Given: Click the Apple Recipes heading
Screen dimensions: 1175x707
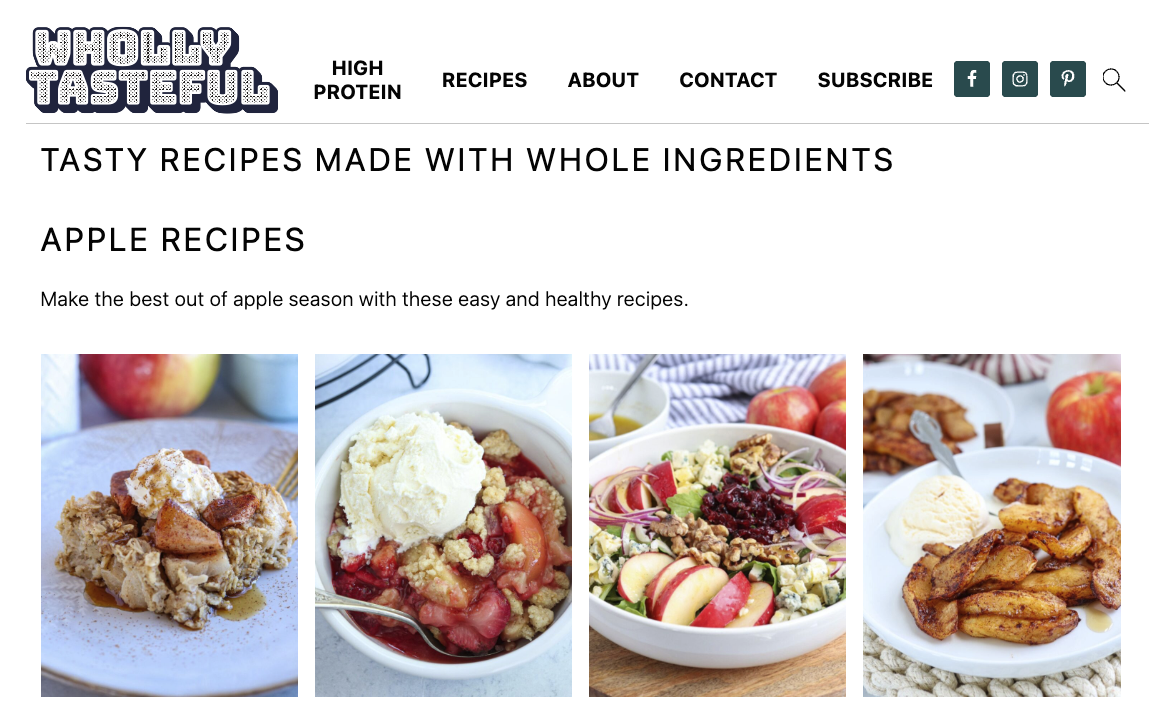Looking at the screenshot, I should (x=173, y=240).
